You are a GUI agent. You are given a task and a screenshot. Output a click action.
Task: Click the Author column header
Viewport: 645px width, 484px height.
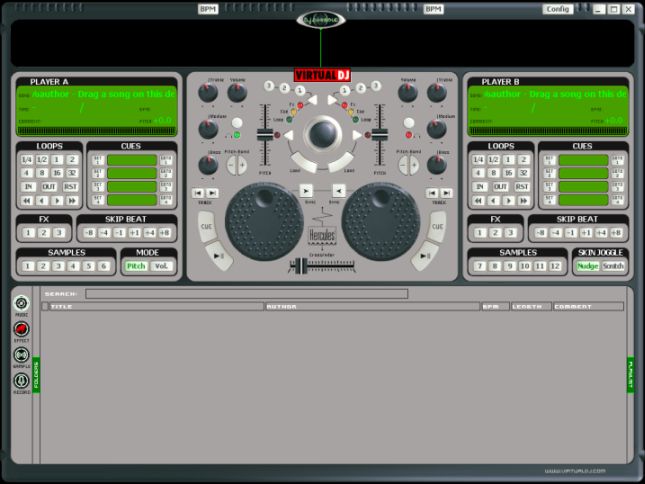point(370,307)
